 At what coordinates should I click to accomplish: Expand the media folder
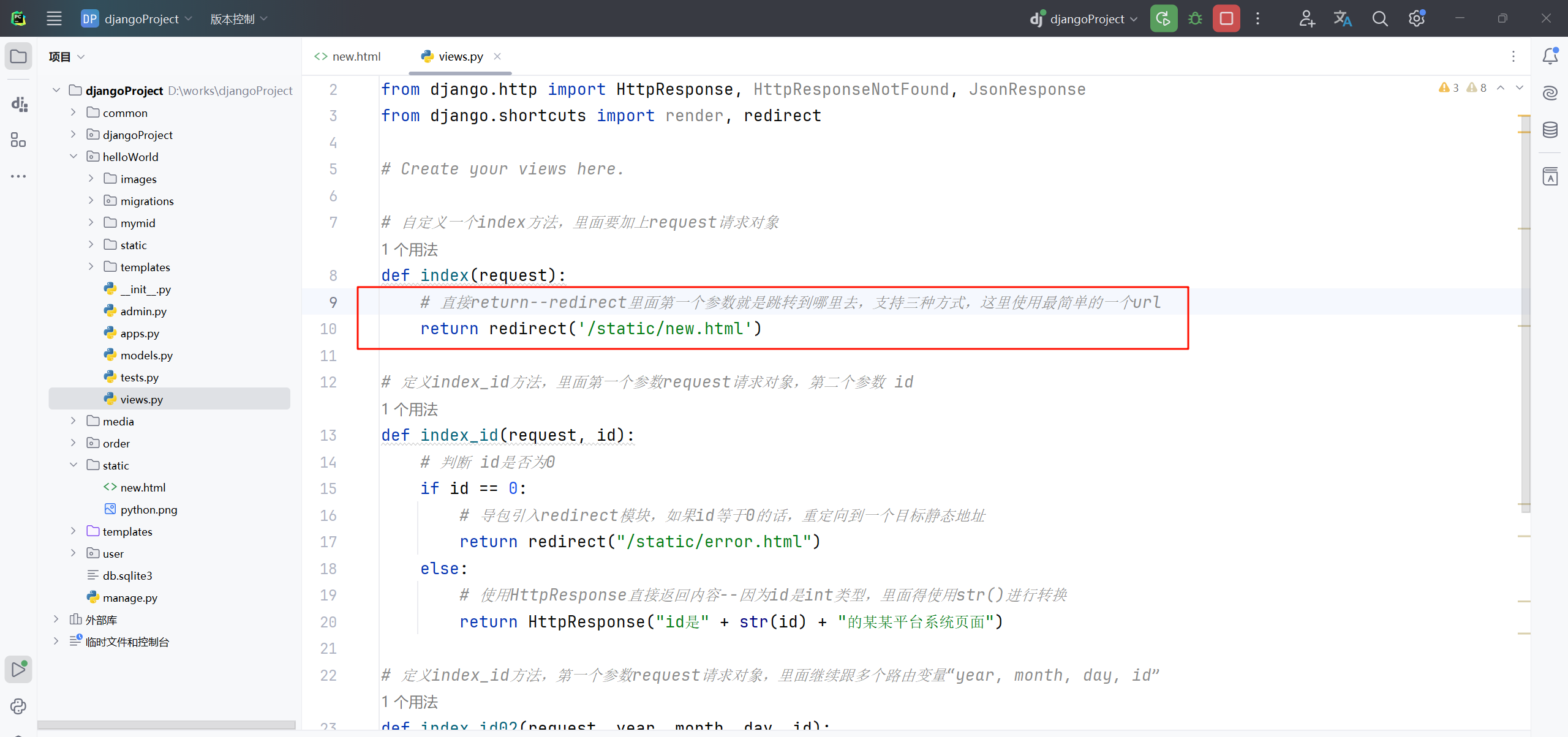point(73,421)
